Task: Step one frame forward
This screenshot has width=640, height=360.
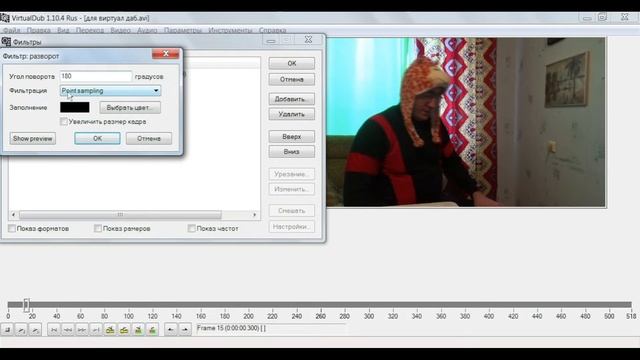Action: click(x=82, y=329)
